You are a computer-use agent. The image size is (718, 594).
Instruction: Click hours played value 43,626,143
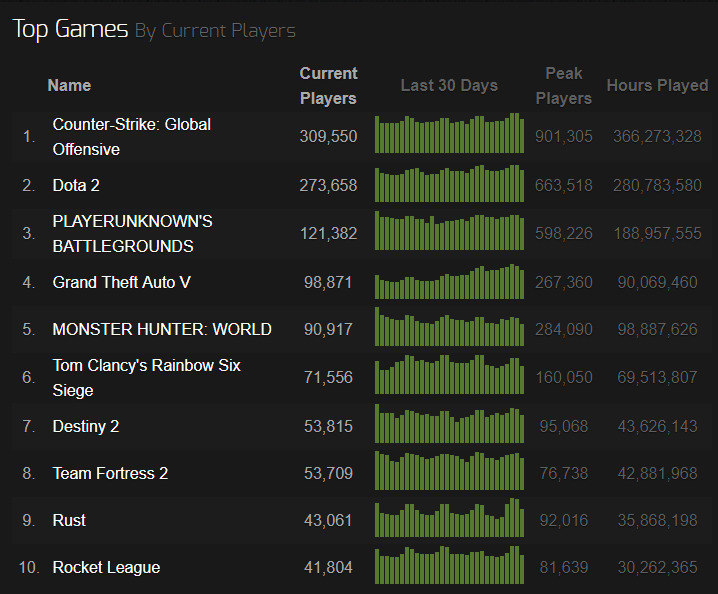(x=658, y=426)
